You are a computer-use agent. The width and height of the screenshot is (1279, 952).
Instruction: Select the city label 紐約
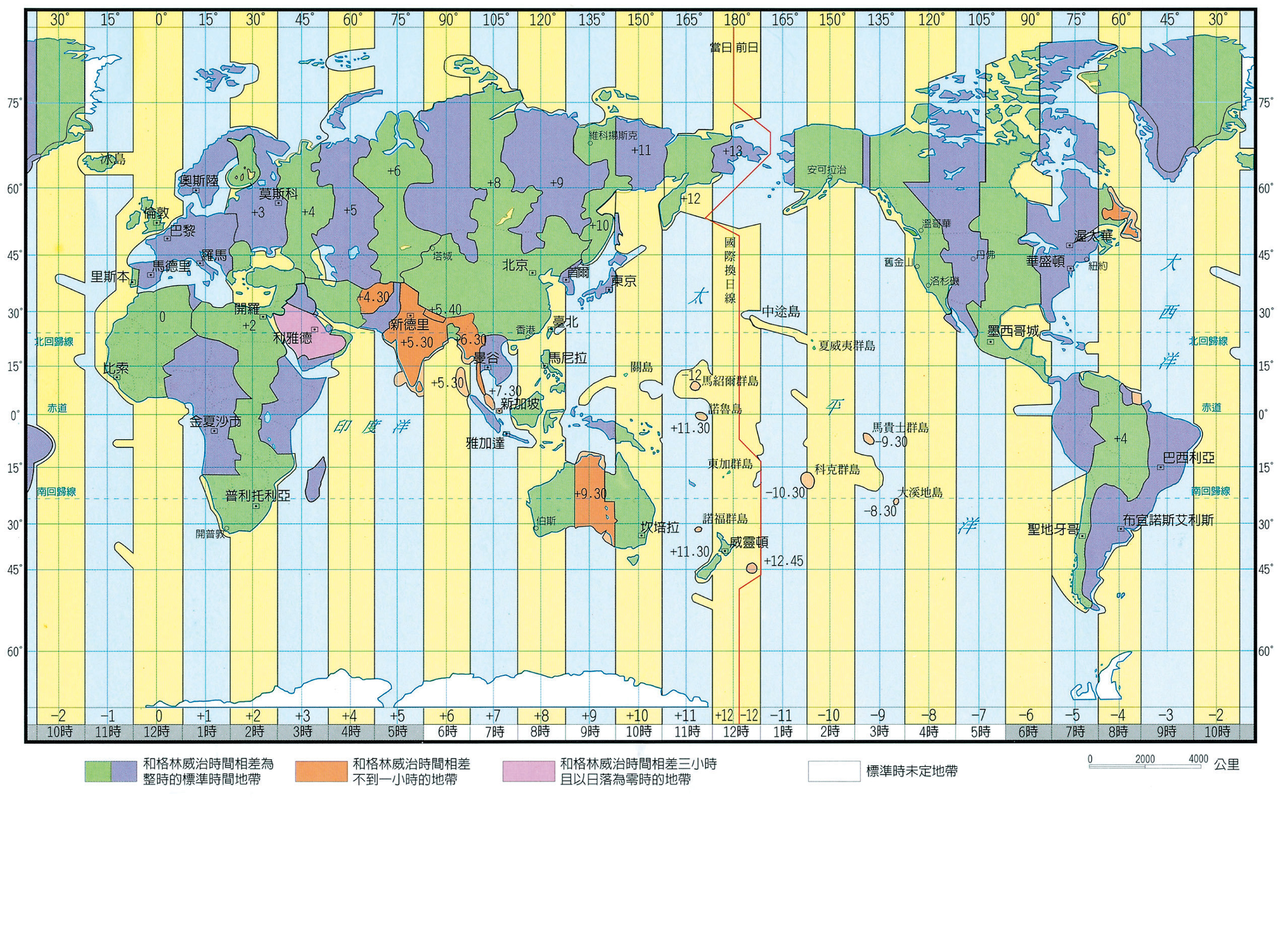click(1098, 266)
